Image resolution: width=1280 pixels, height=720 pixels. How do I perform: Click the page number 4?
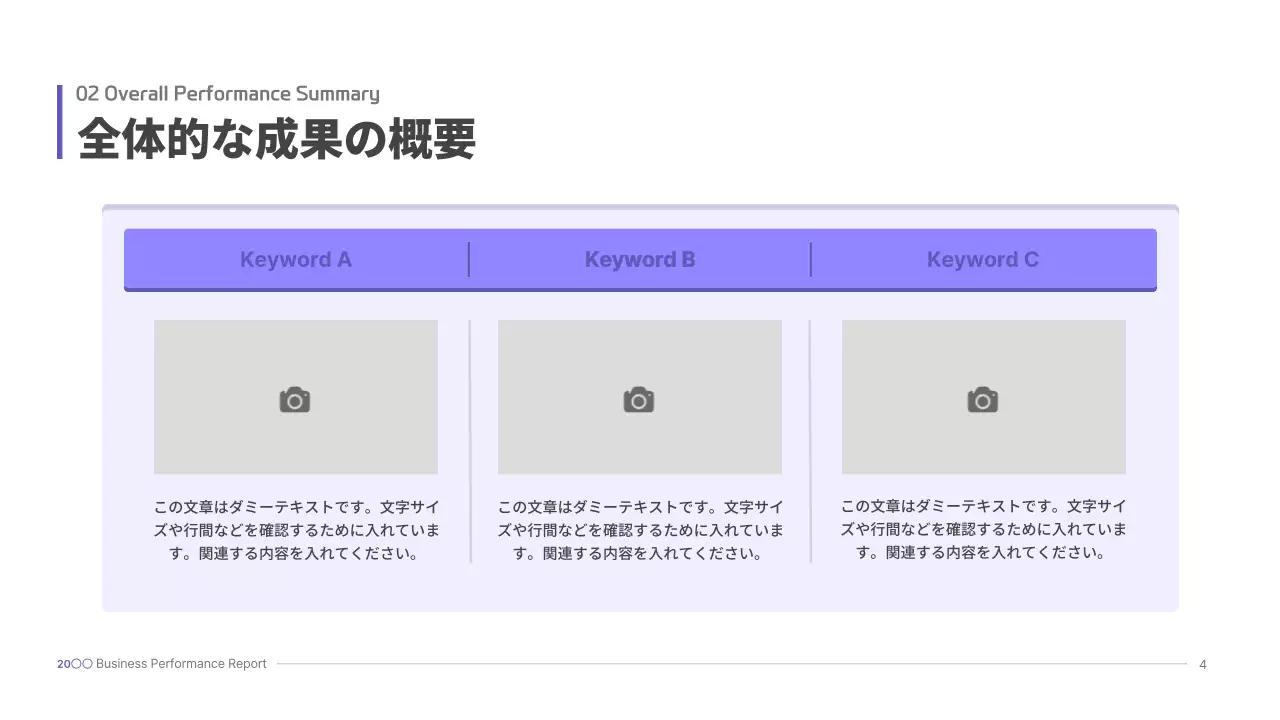(1203, 664)
